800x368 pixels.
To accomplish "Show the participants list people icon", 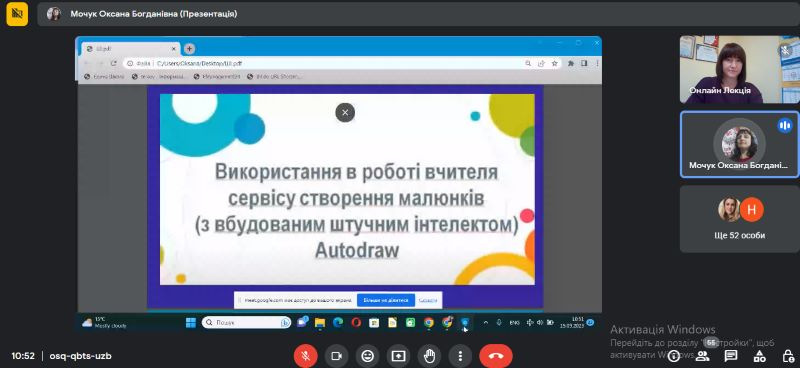I will tap(703, 356).
